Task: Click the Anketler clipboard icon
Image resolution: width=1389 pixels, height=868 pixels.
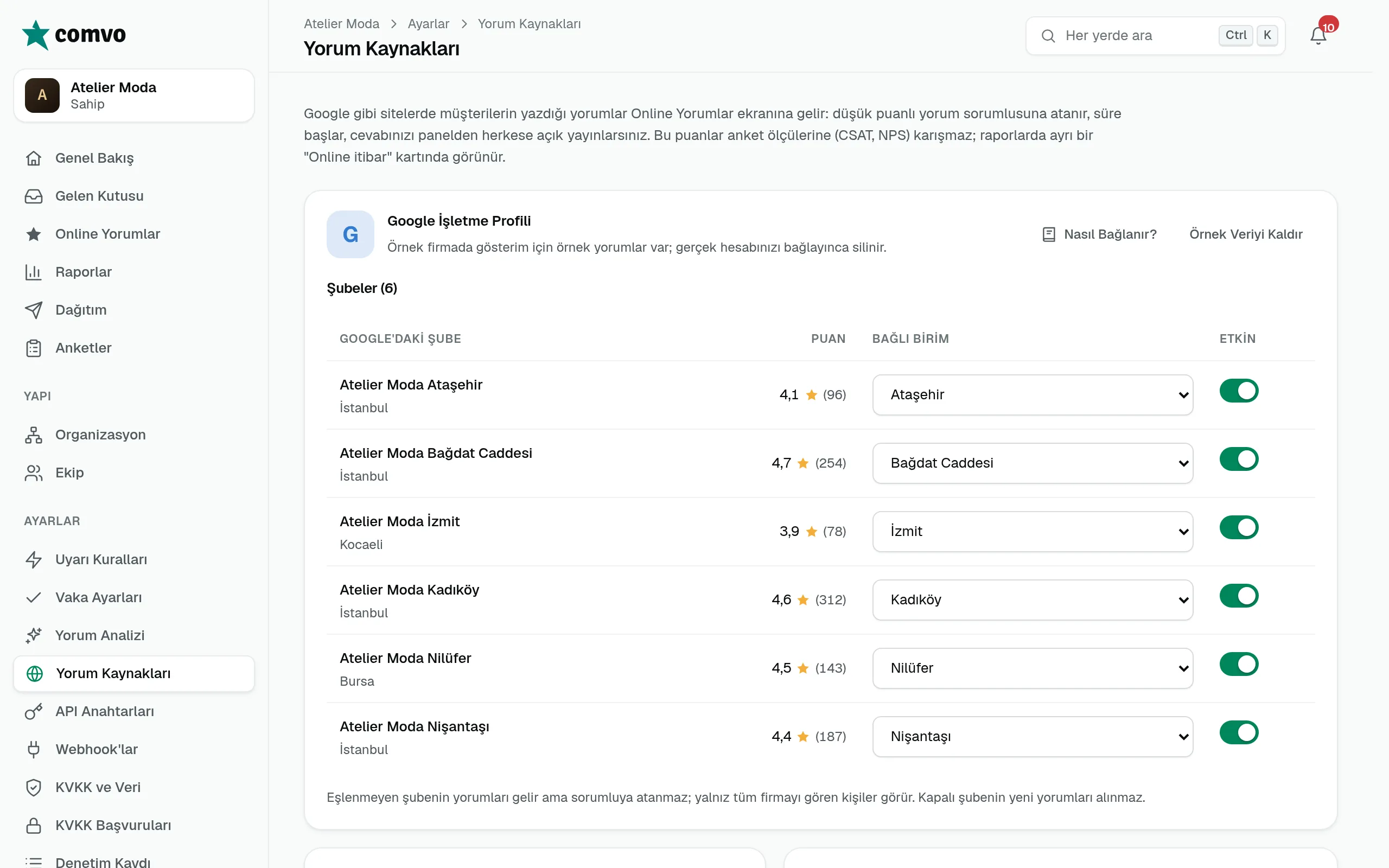Action: pos(33,348)
